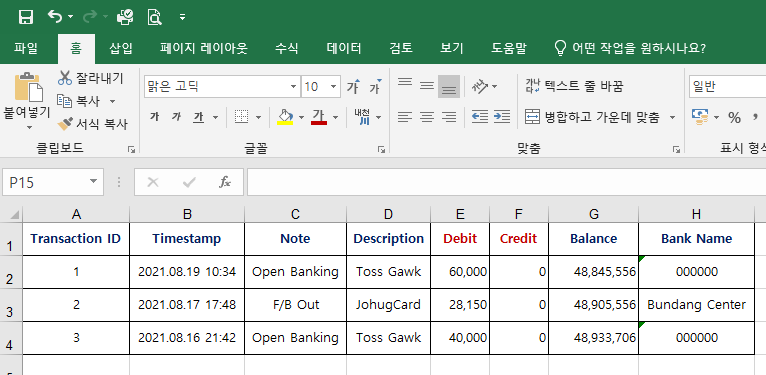
Task: Click the 복사 copy button
Action: [x=79, y=101]
